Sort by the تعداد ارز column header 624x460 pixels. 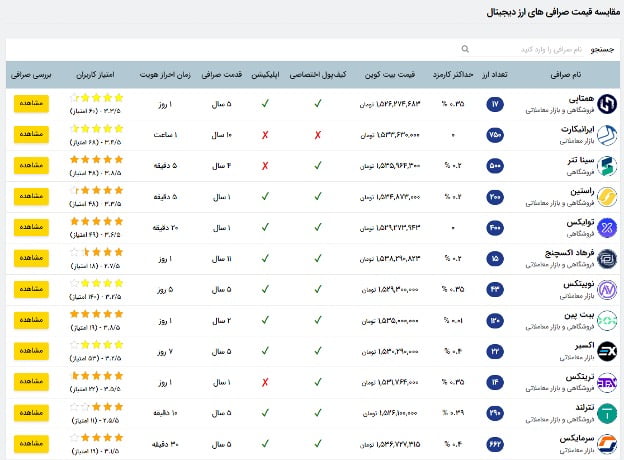click(495, 74)
